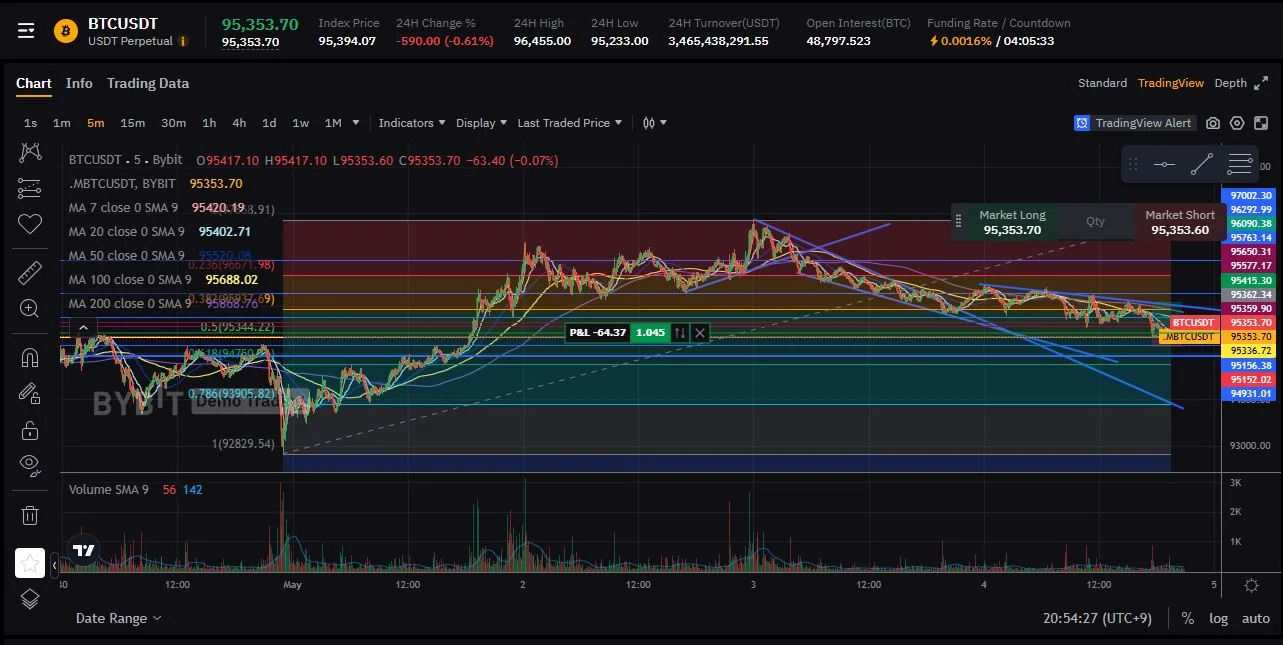Switch to the Trading Data tab
Viewport: 1283px width, 645px height.
(x=148, y=83)
